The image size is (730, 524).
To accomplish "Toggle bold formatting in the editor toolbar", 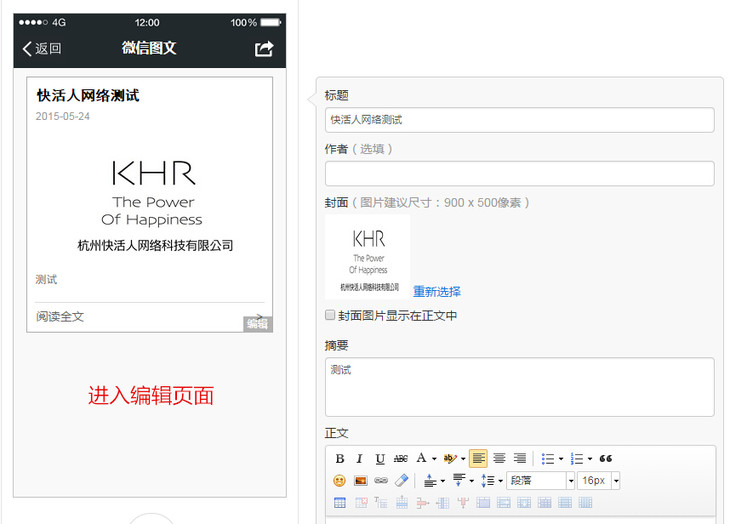I will click(x=340, y=459).
